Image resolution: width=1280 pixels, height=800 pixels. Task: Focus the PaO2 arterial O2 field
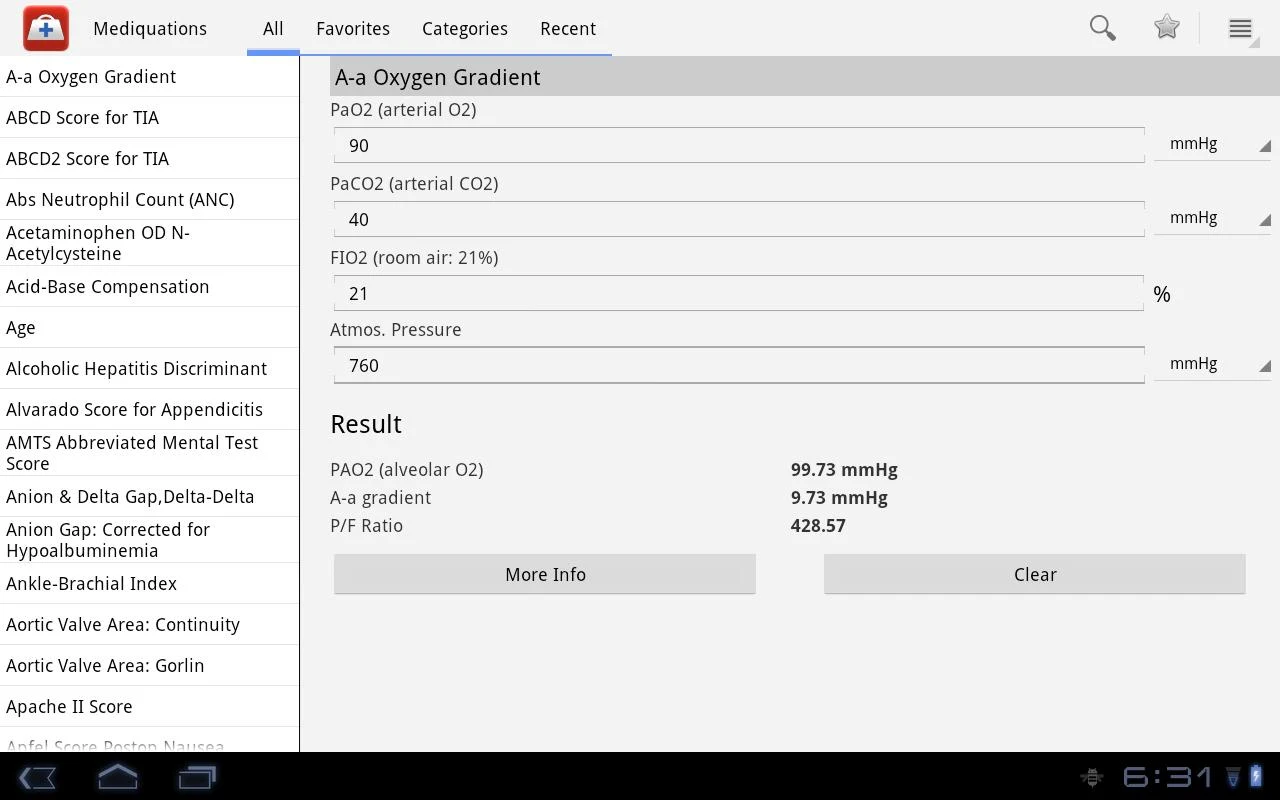(739, 145)
